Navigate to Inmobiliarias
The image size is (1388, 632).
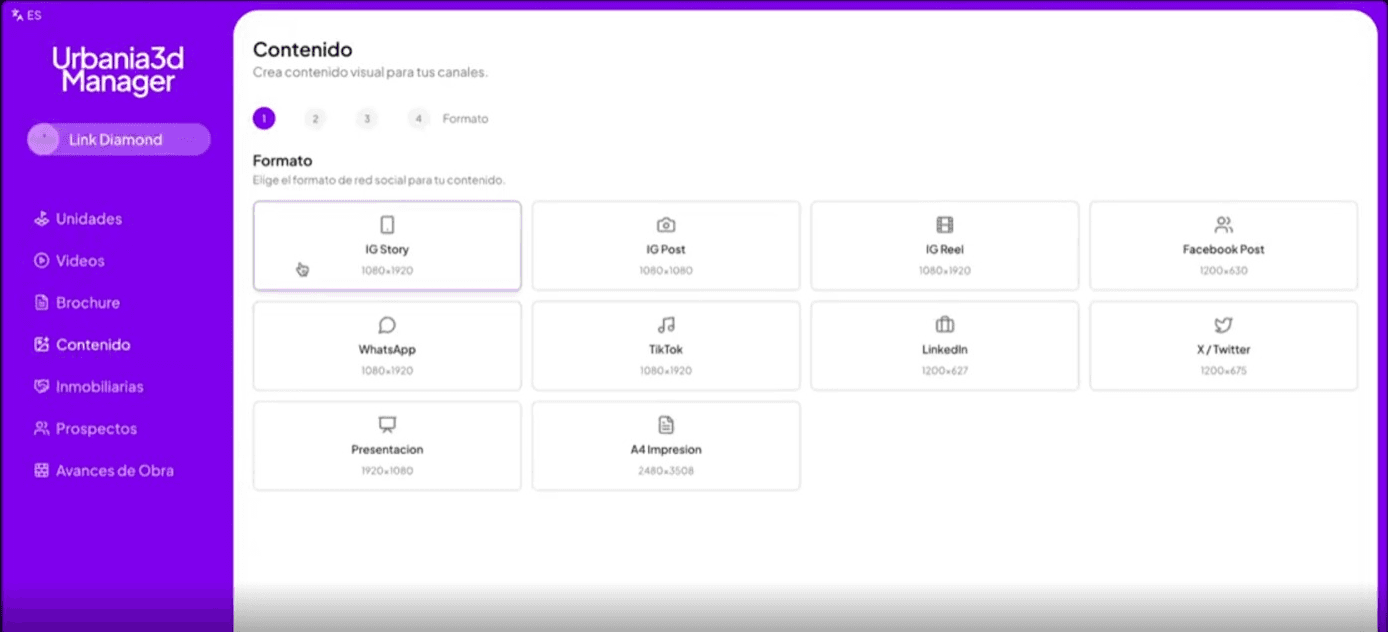(x=100, y=387)
